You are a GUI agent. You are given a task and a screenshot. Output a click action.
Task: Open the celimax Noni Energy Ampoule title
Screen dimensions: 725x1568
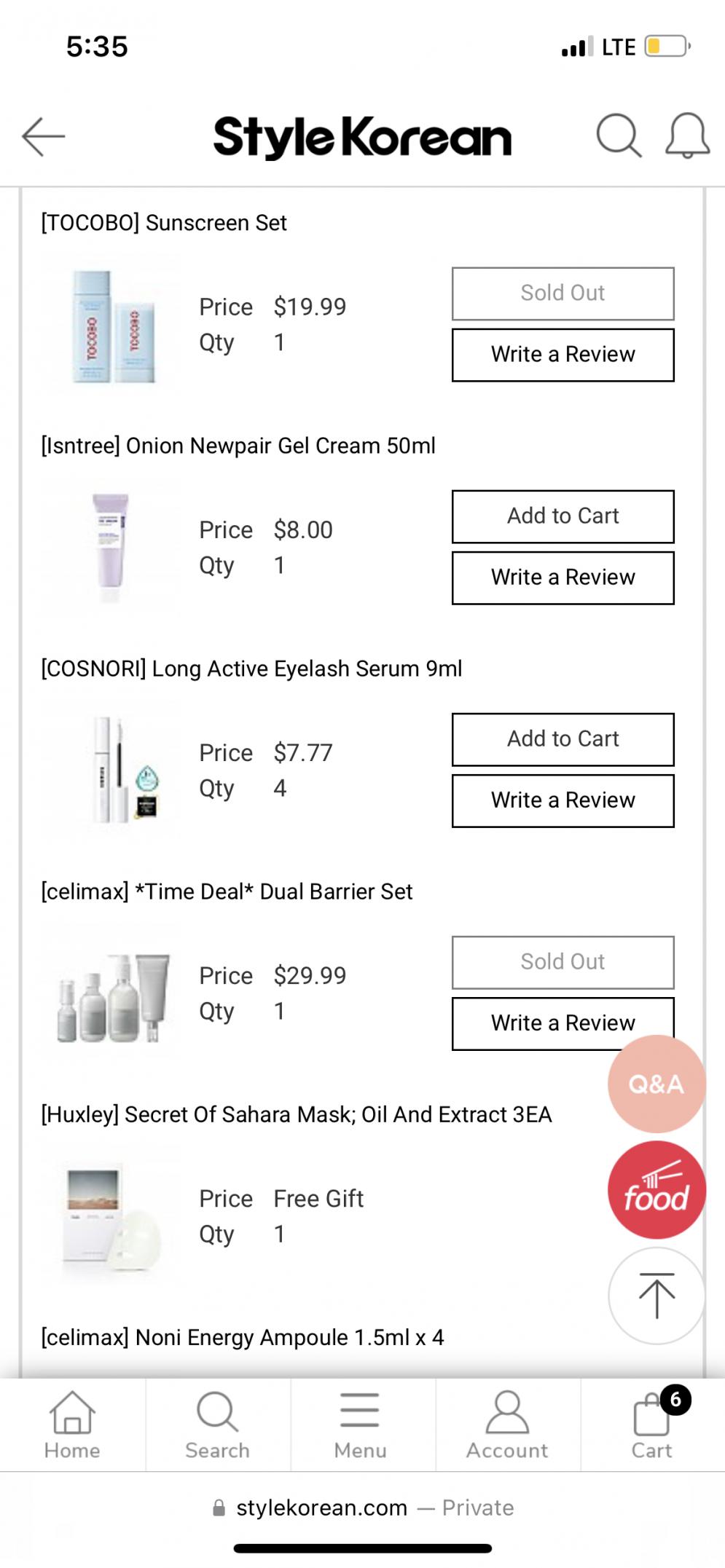(x=242, y=1338)
